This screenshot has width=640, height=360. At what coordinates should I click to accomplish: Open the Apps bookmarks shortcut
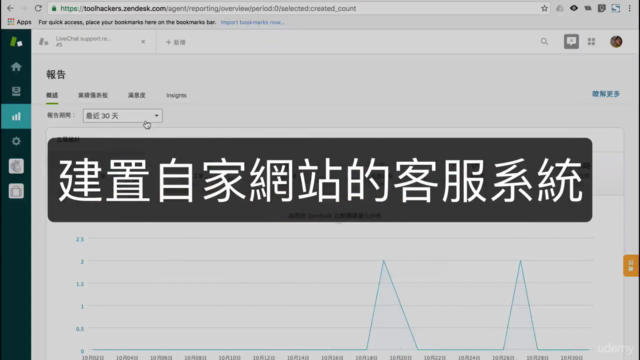coord(19,22)
